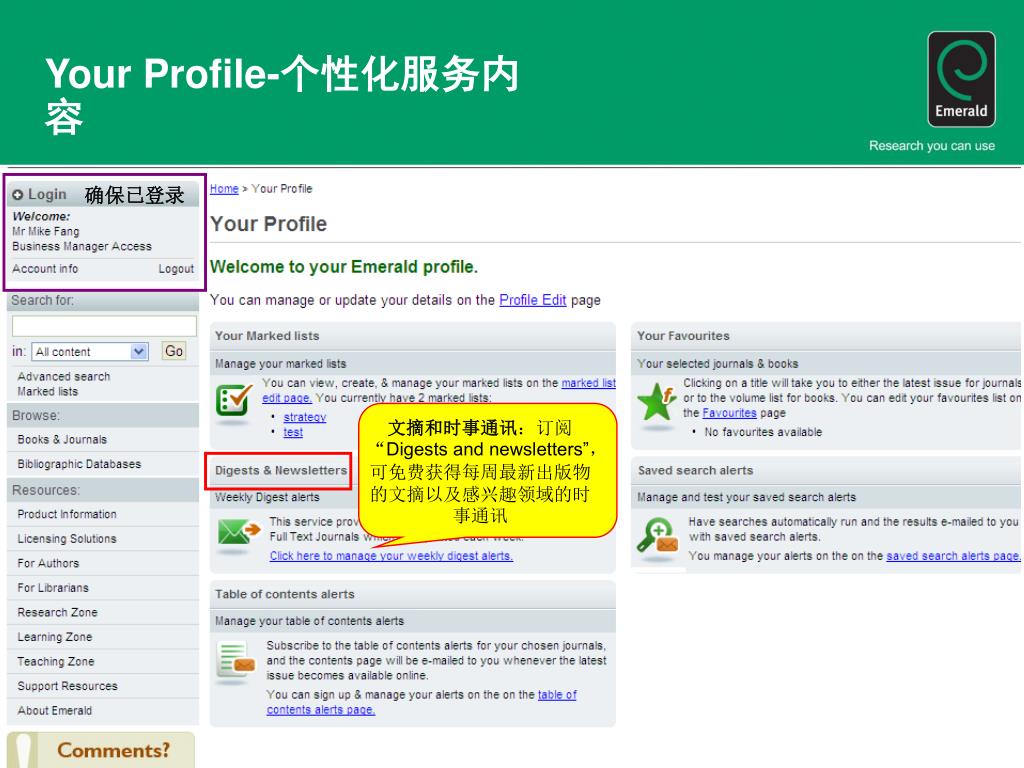
Task: Open the Favourites page link
Action: click(729, 413)
